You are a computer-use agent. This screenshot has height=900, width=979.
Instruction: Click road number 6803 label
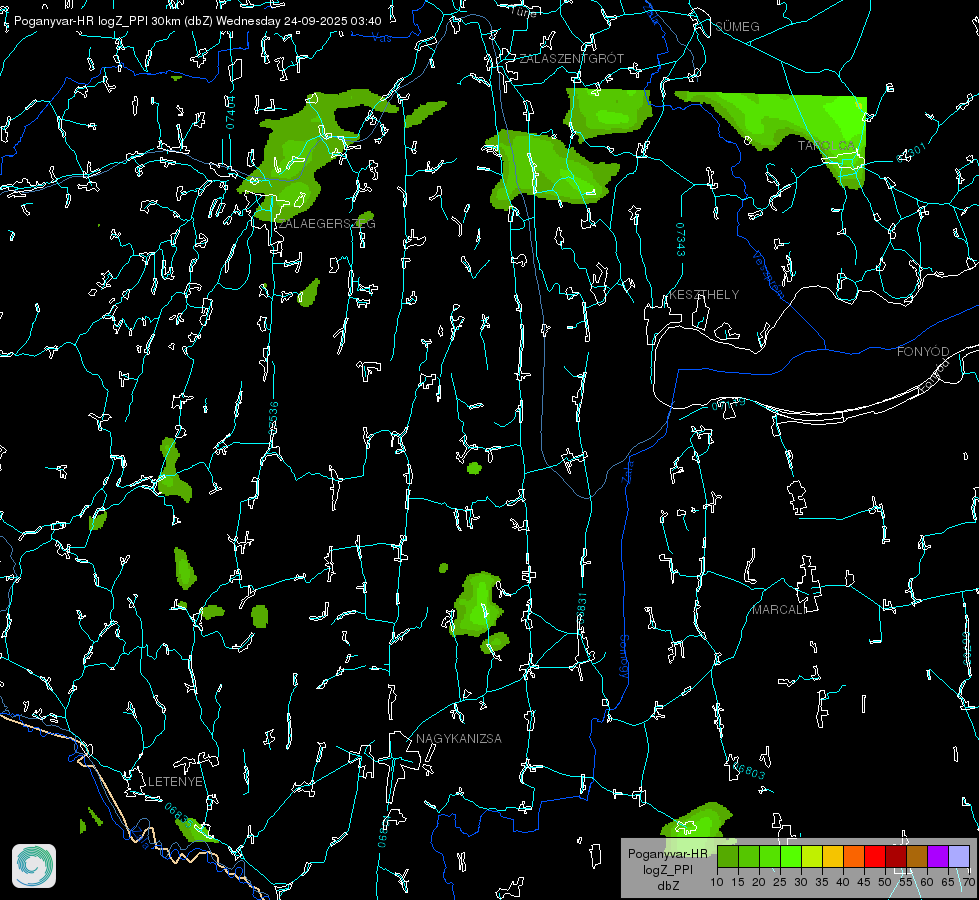click(749, 771)
